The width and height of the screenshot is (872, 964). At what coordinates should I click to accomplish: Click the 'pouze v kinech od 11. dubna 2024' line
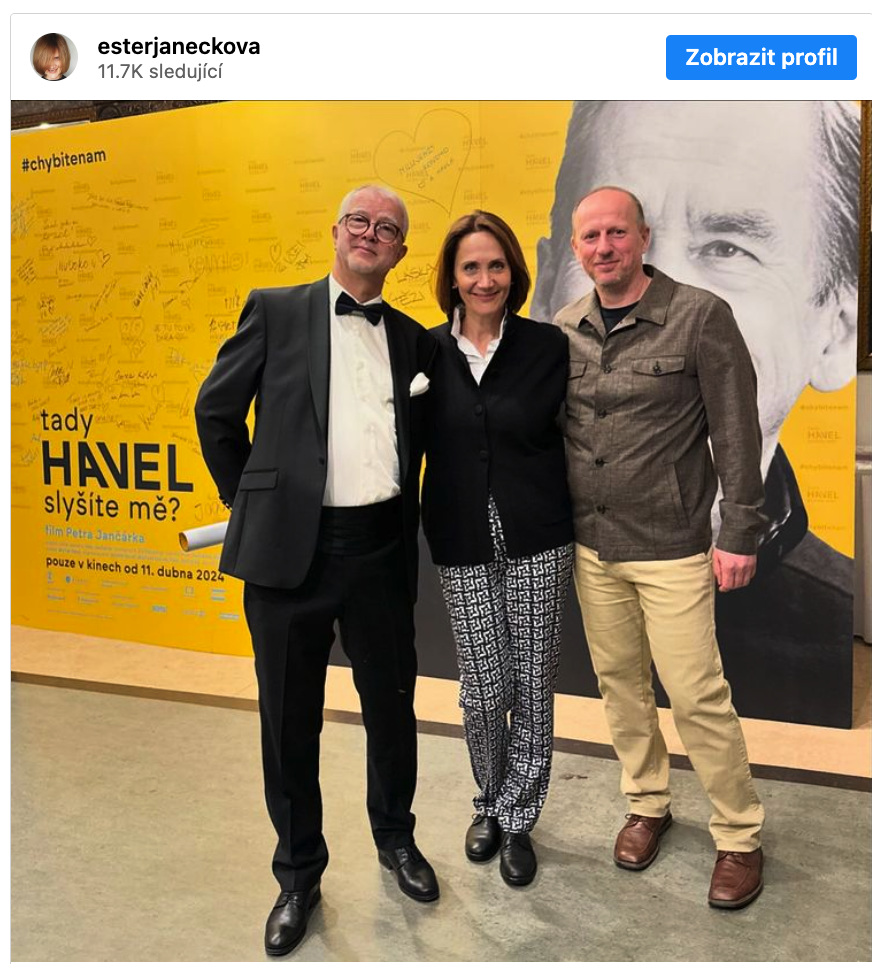click(135, 568)
